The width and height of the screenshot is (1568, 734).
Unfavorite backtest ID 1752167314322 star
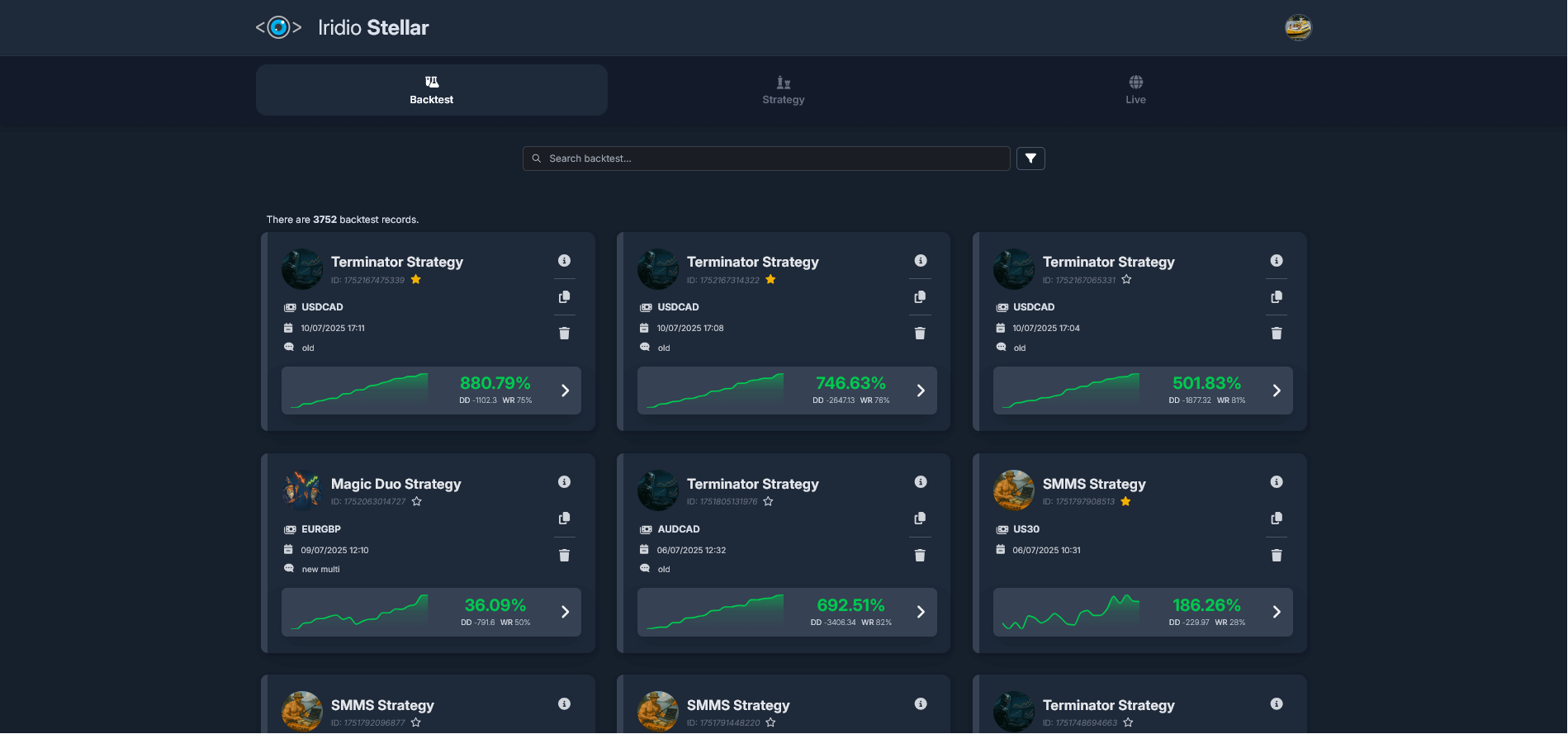770,280
